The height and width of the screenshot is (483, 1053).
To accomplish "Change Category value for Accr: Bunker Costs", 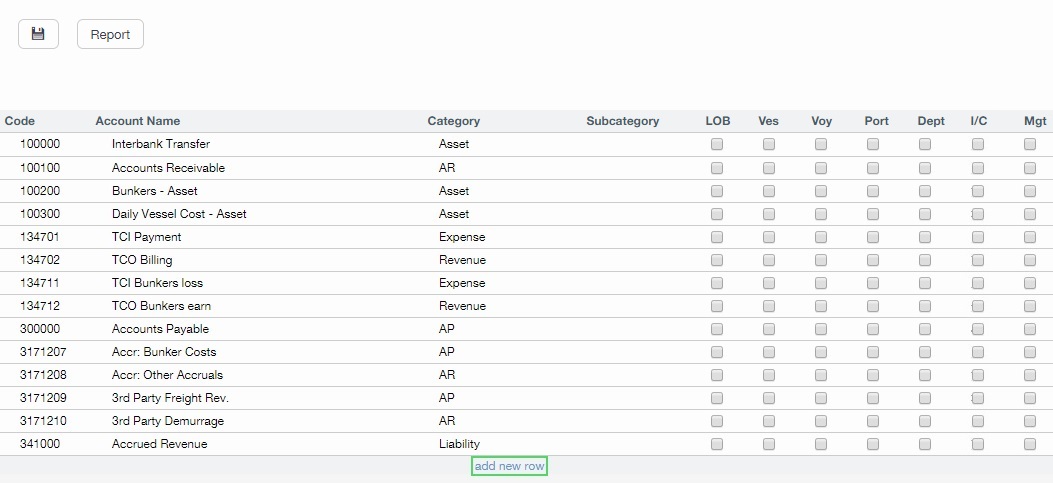I will pyautogui.click(x=447, y=352).
